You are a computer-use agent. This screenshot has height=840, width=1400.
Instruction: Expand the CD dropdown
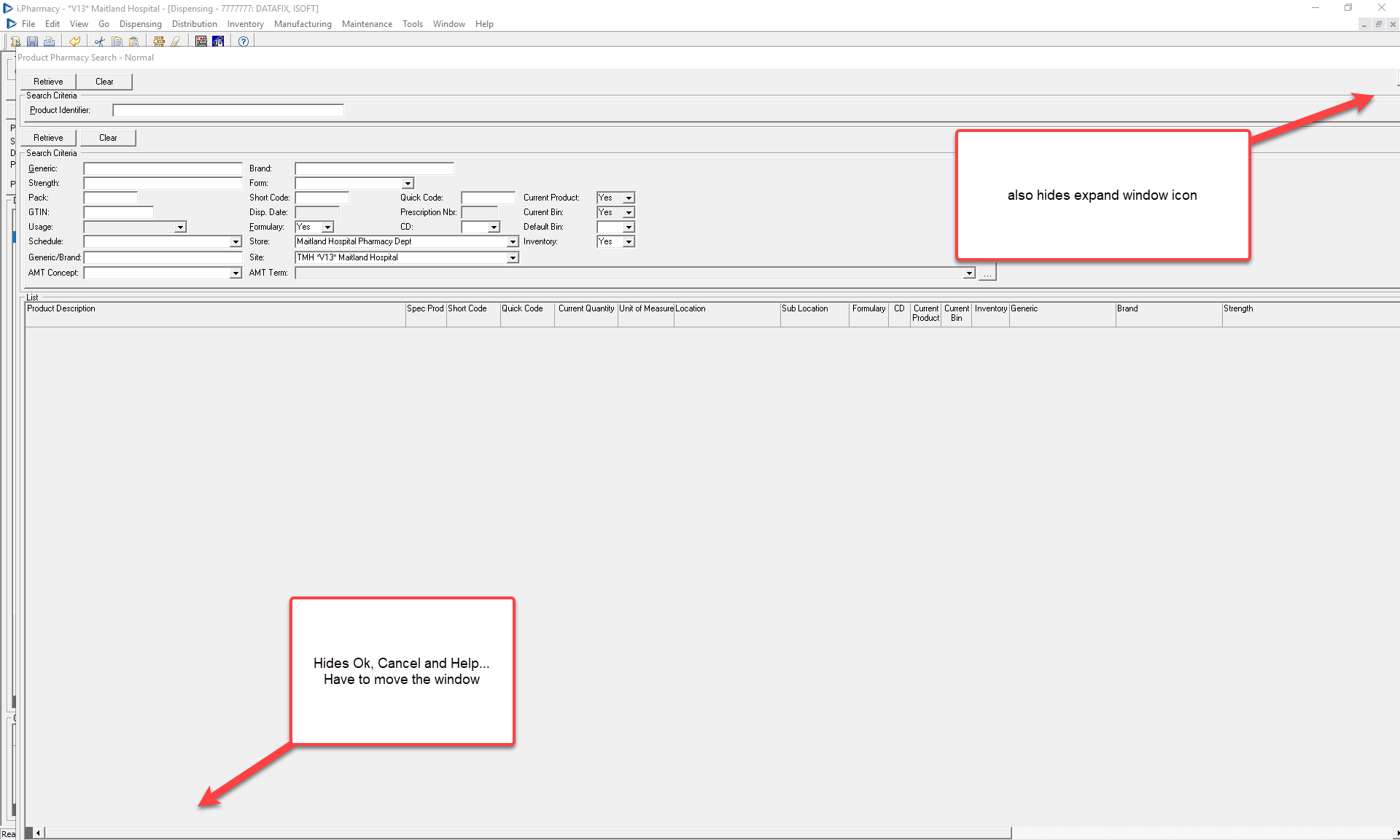click(494, 227)
